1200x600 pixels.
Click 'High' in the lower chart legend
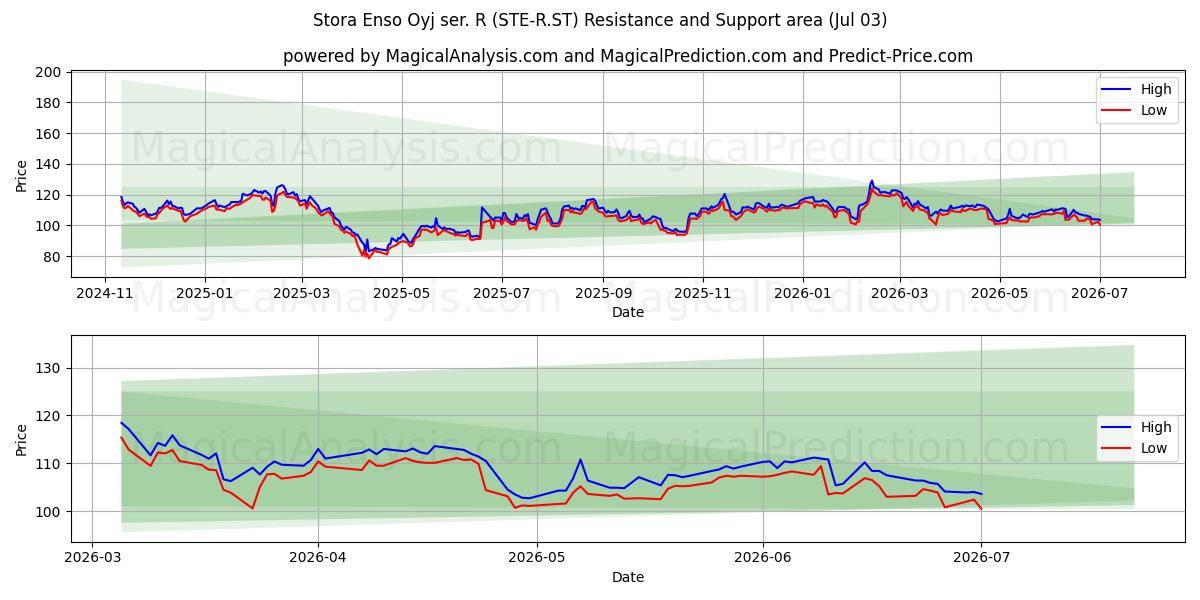click(1157, 427)
